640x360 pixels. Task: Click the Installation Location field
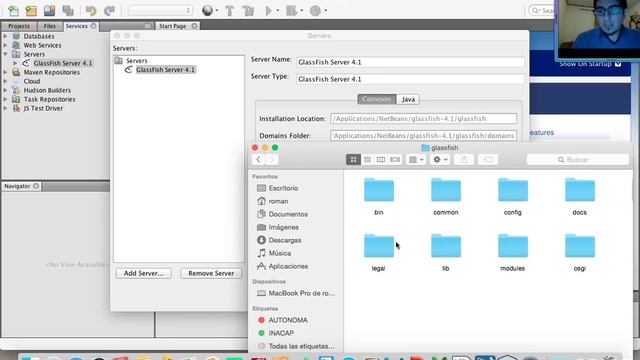[x=423, y=119]
